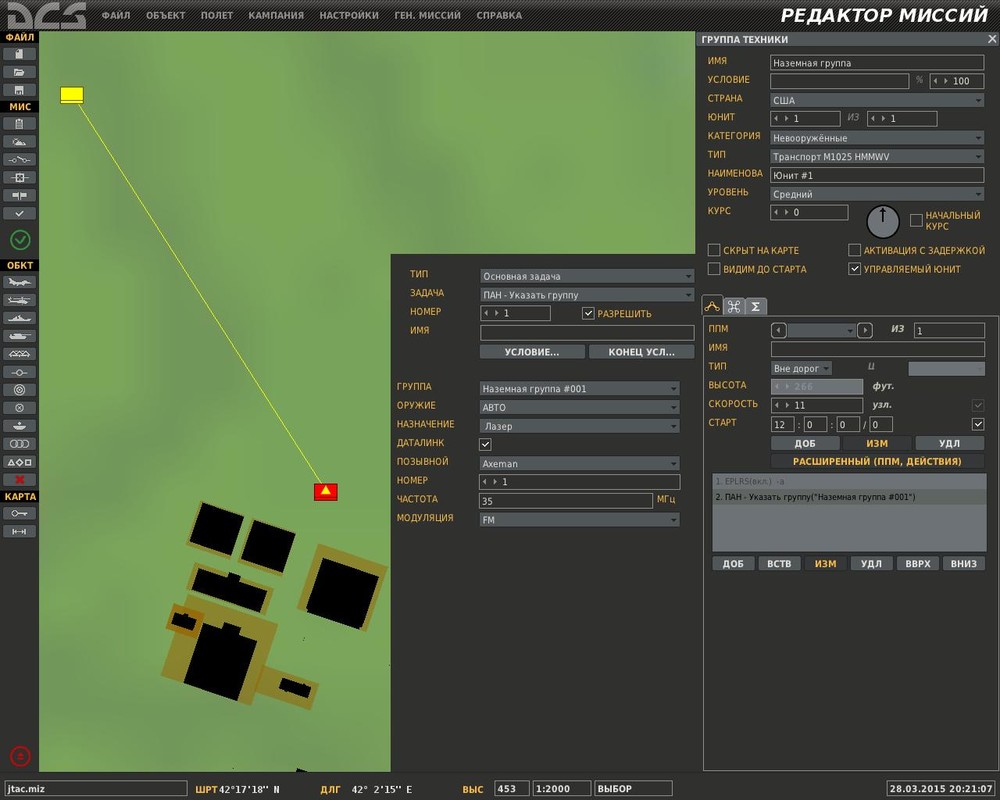Viewport: 1000px width, 800px height.
Task: Click the open mission folder icon
Action: (19, 72)
